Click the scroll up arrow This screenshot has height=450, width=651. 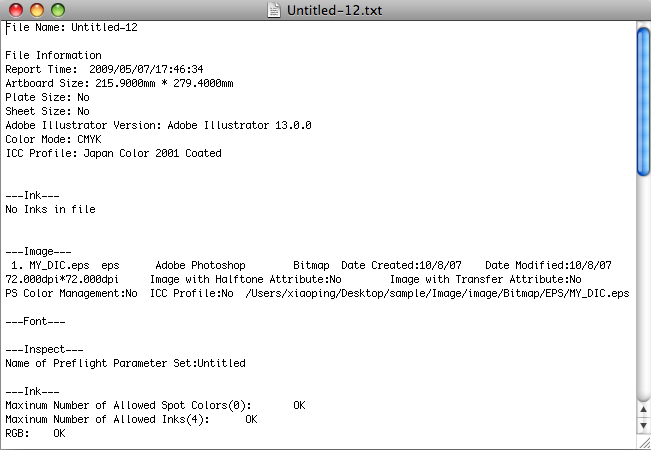tap(643, 409)
